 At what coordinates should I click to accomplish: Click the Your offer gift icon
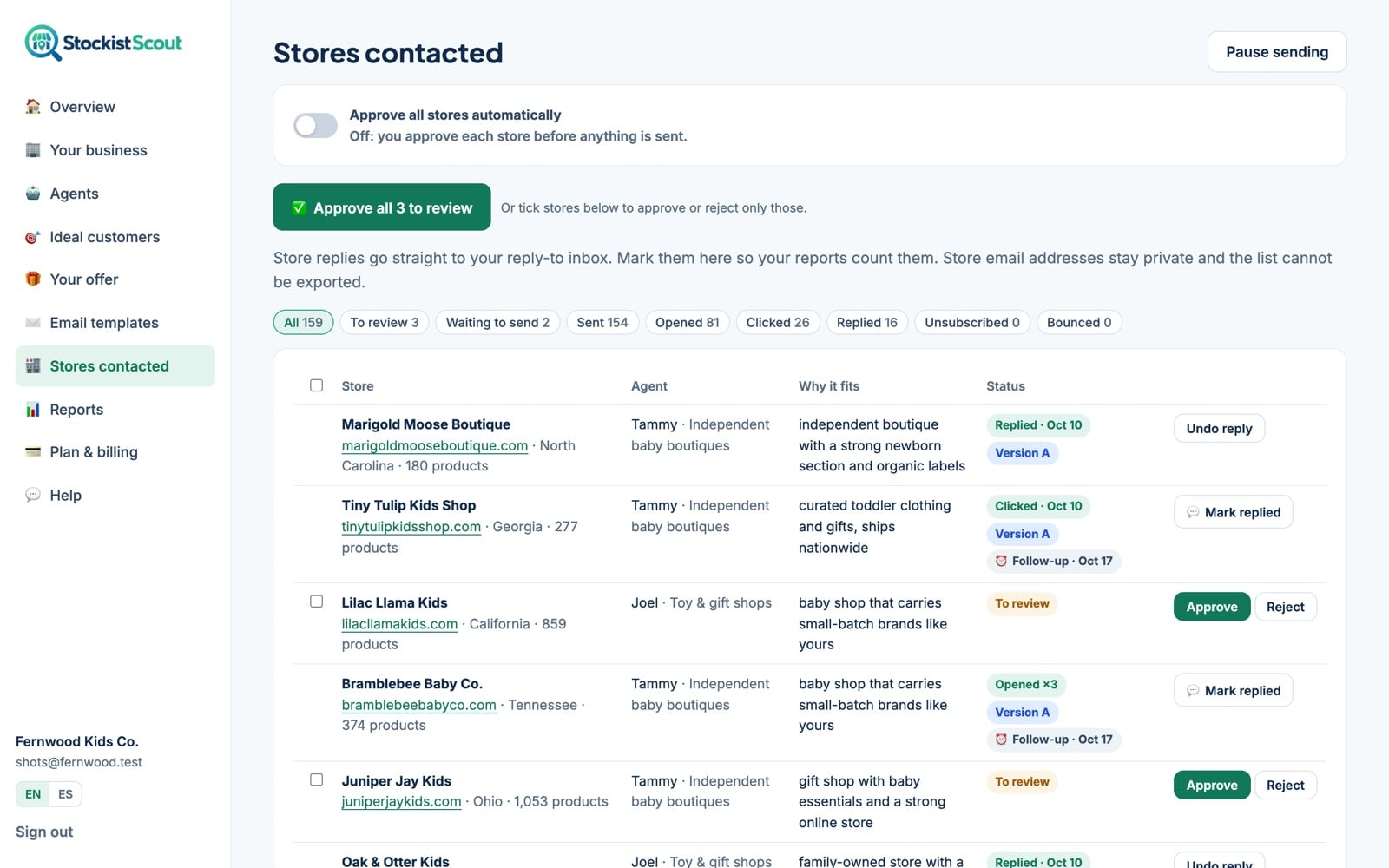click(33, 279)
